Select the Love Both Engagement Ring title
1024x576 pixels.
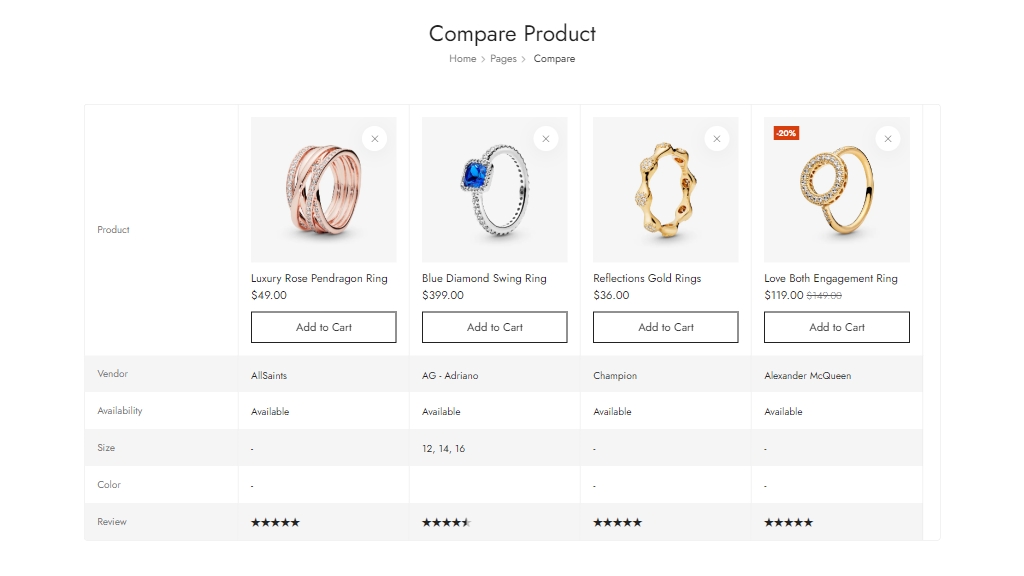(x=831, y=278)
